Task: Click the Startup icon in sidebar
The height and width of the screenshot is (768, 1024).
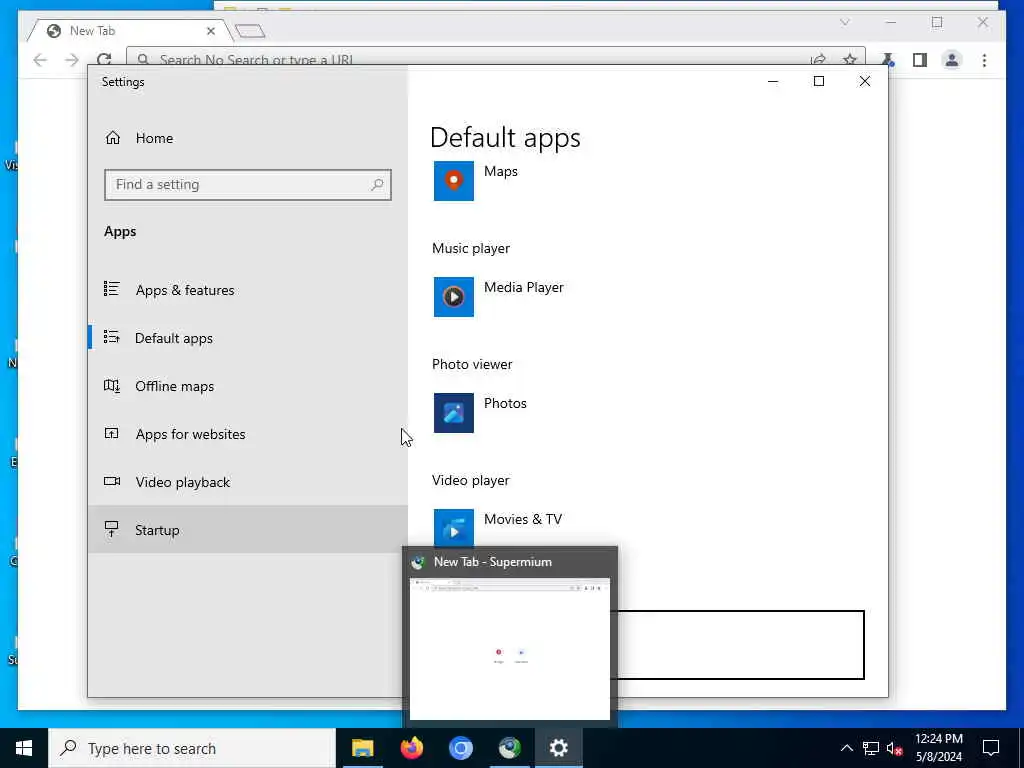Action: point(112,529)
